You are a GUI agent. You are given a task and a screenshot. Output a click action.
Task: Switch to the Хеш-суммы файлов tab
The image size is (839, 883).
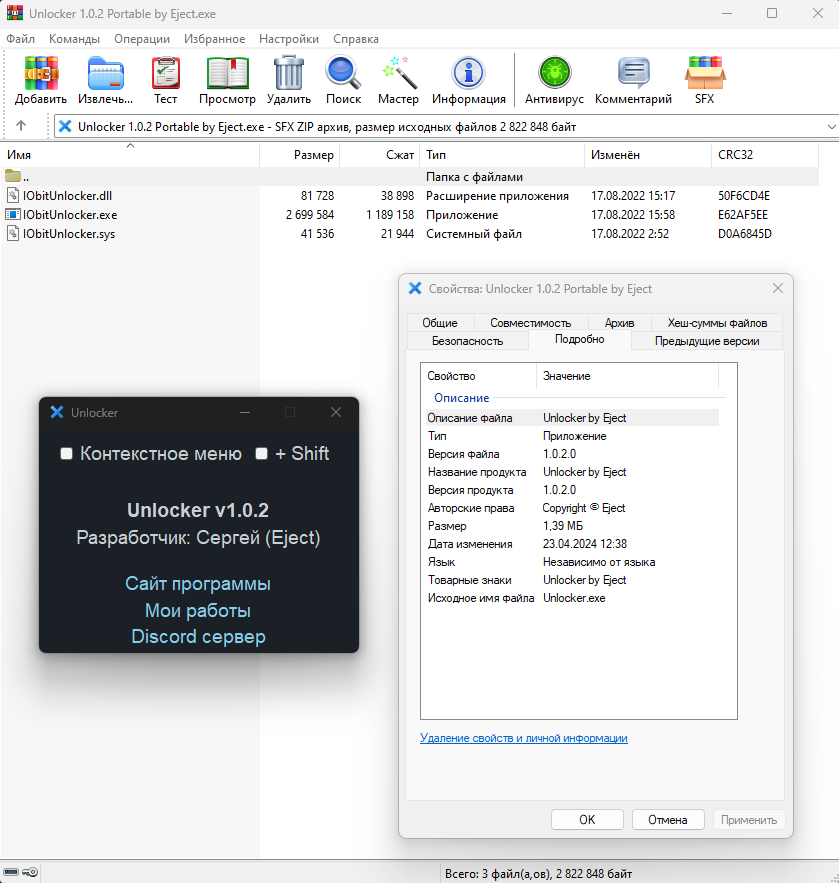717,323
